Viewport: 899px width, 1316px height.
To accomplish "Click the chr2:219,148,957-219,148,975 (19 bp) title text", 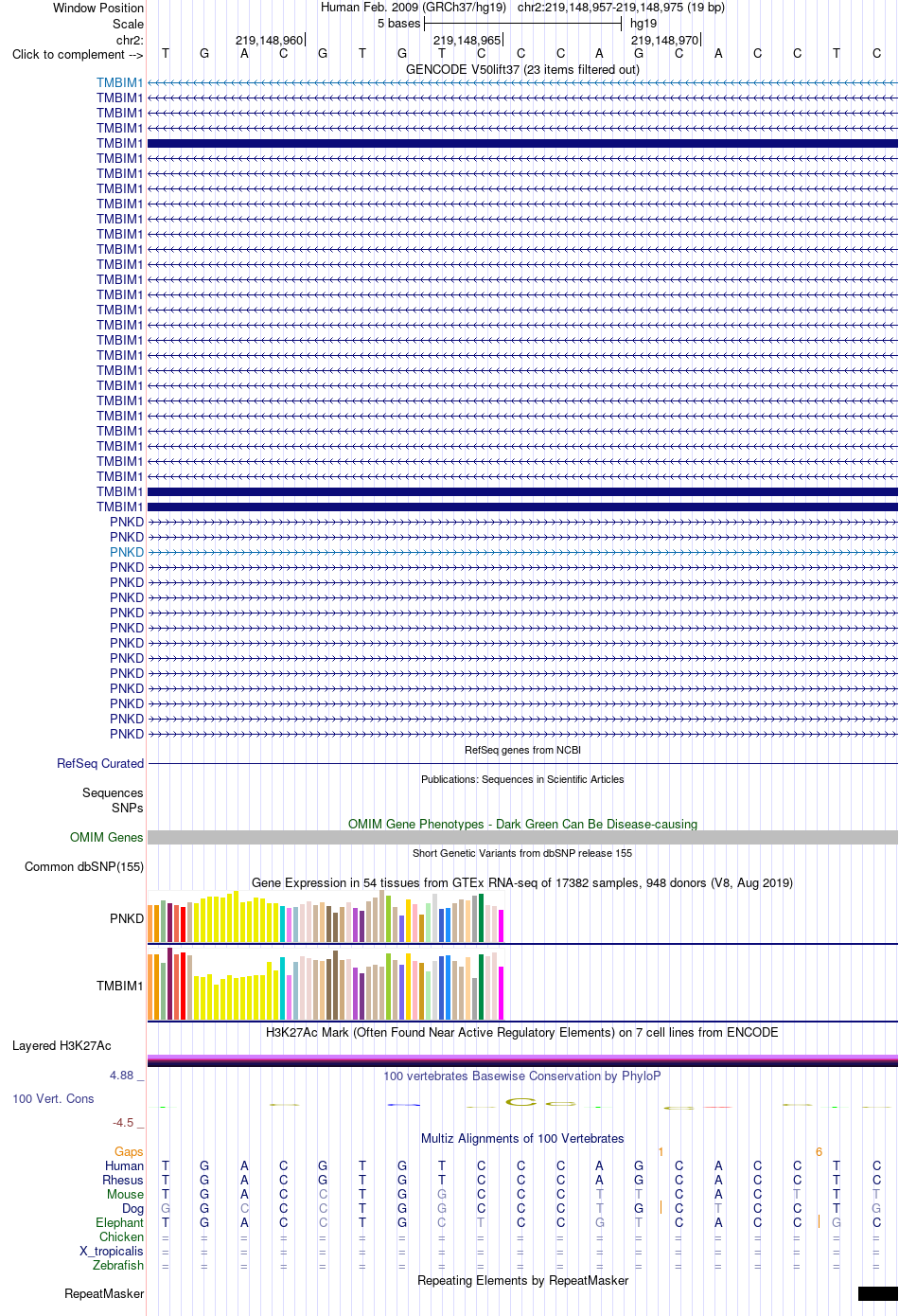I will click(x=621, y=8).
